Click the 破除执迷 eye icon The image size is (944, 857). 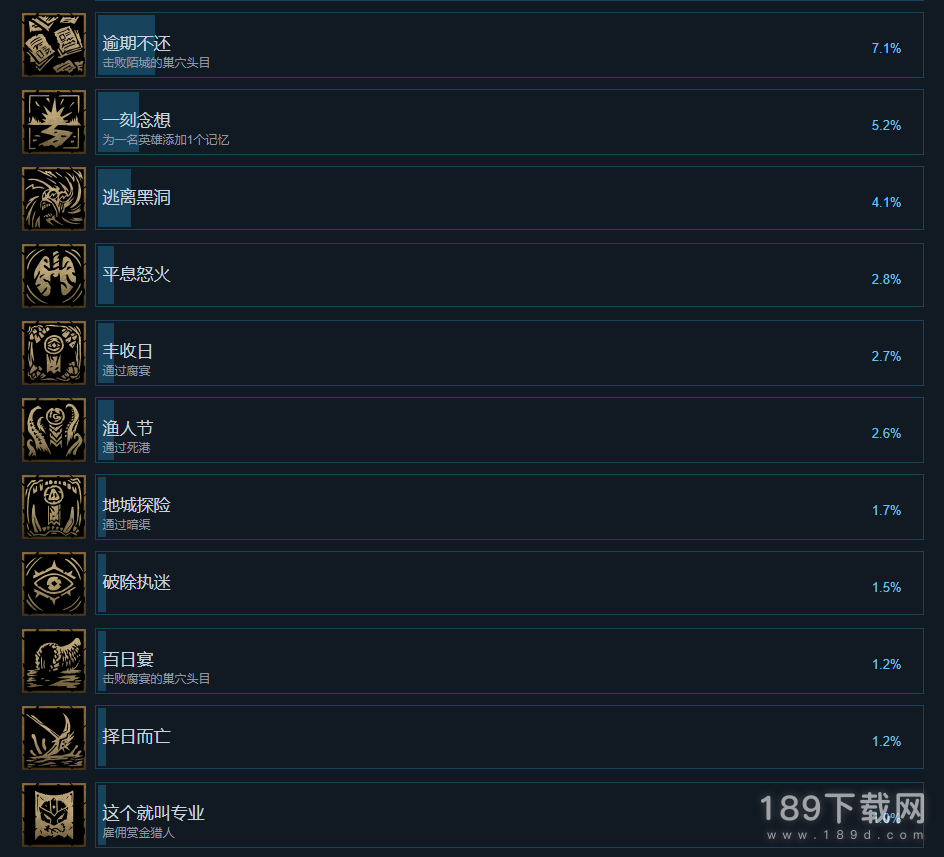pyautogui.click(x=54, y=584)
